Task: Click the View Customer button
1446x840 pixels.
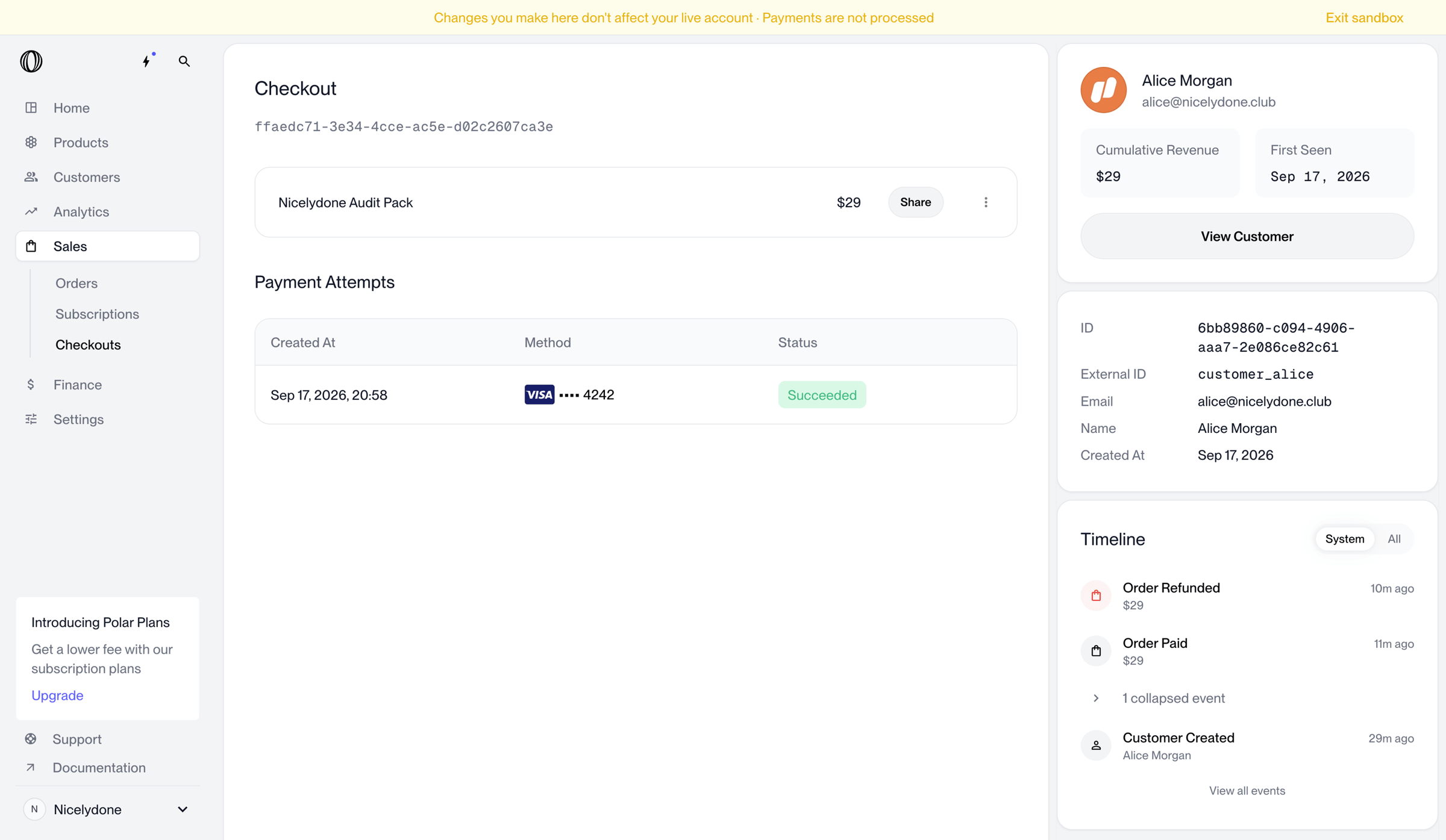Action: (x=1247, y=236)
